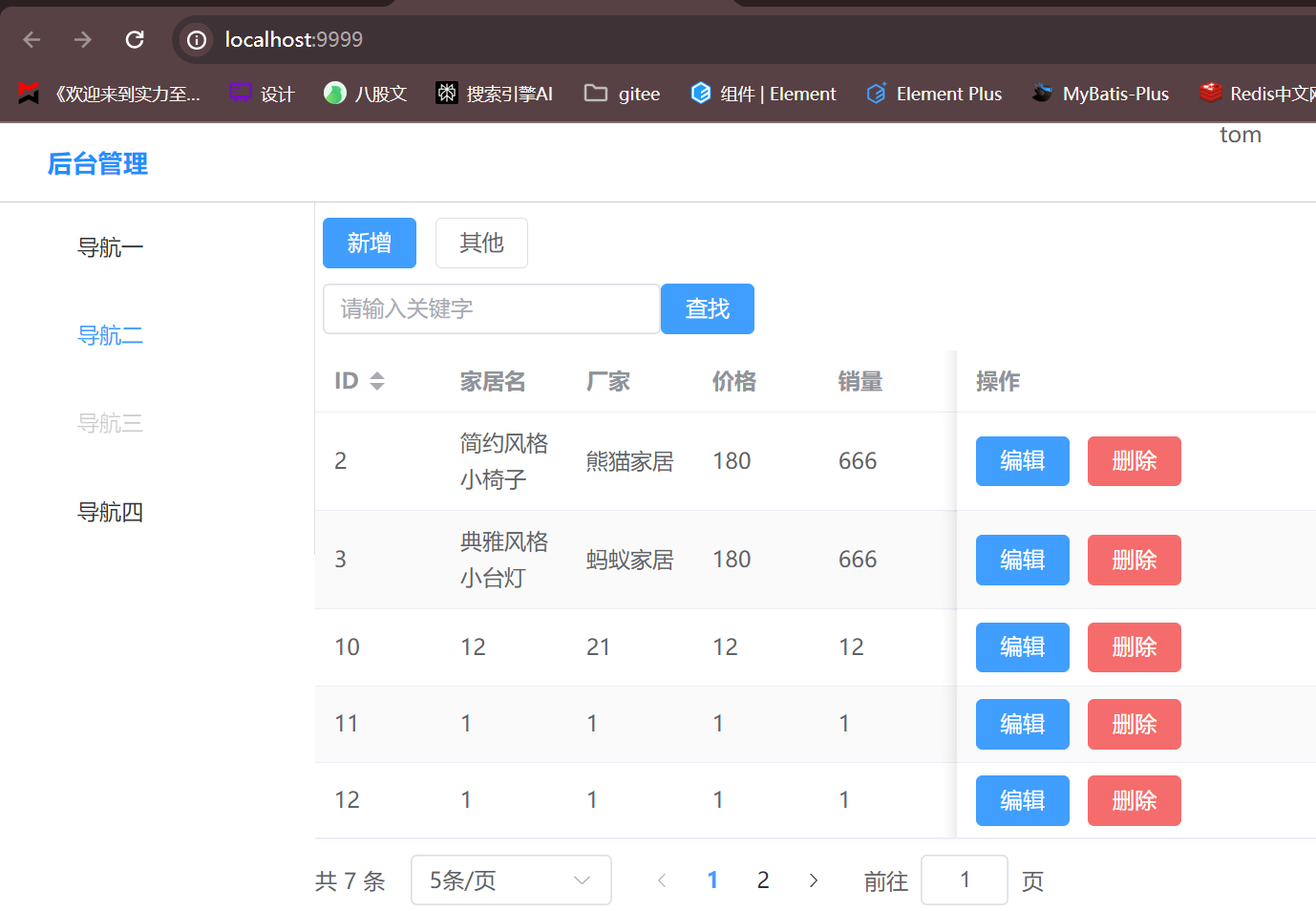Delete the row with ID 11
This screenshot has width=1316, height=911.
pyautogui.click(x=1135, y=724)
